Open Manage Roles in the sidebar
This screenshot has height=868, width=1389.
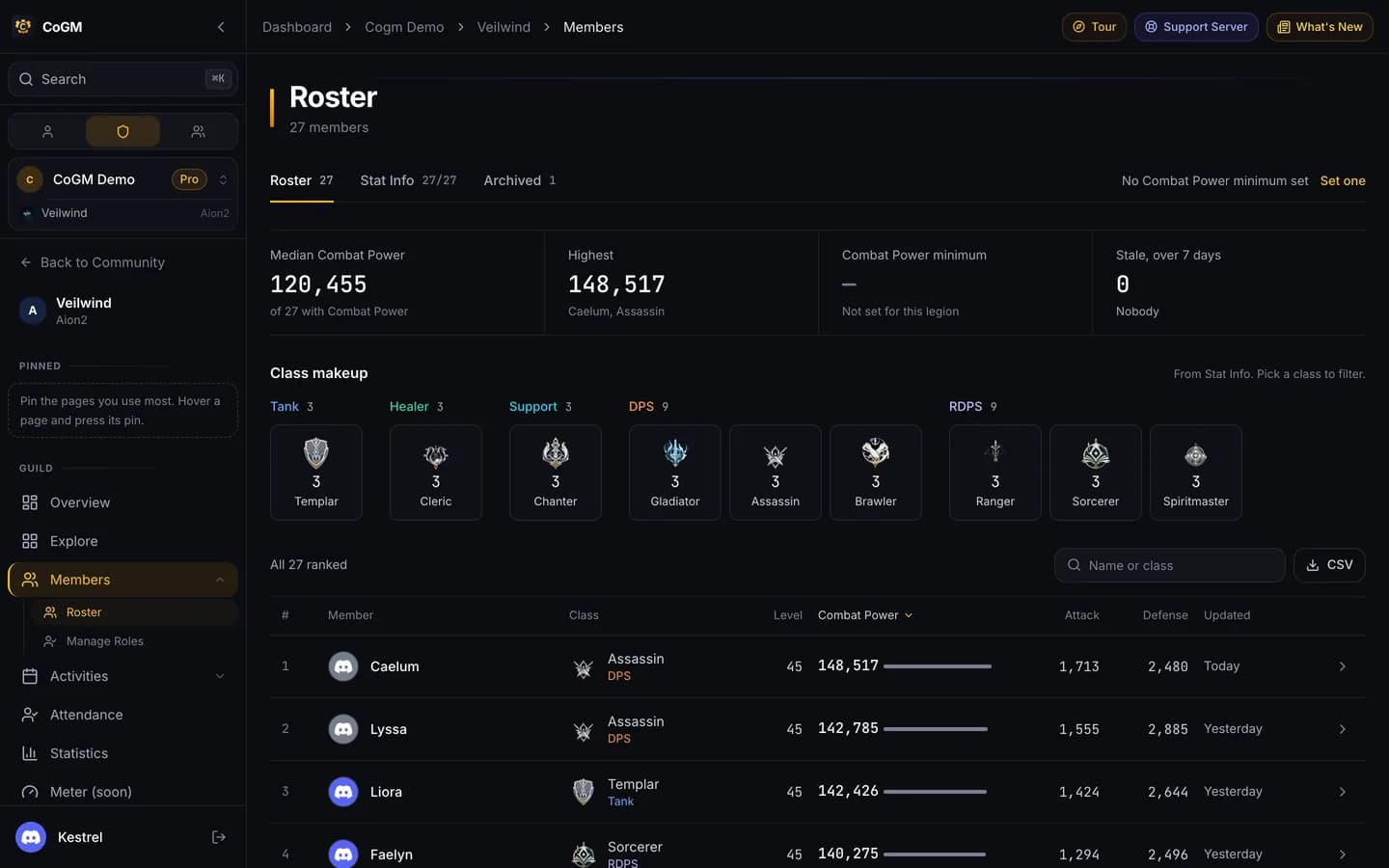[134, 641]
